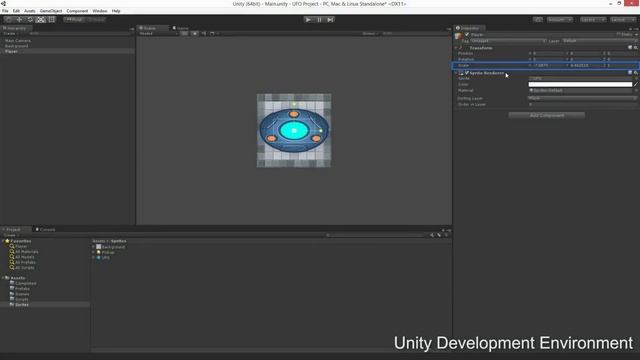This screenshot has height=360, width=640.
Task: Select the Hand tool in toolbar
Action: click(8, 20)
